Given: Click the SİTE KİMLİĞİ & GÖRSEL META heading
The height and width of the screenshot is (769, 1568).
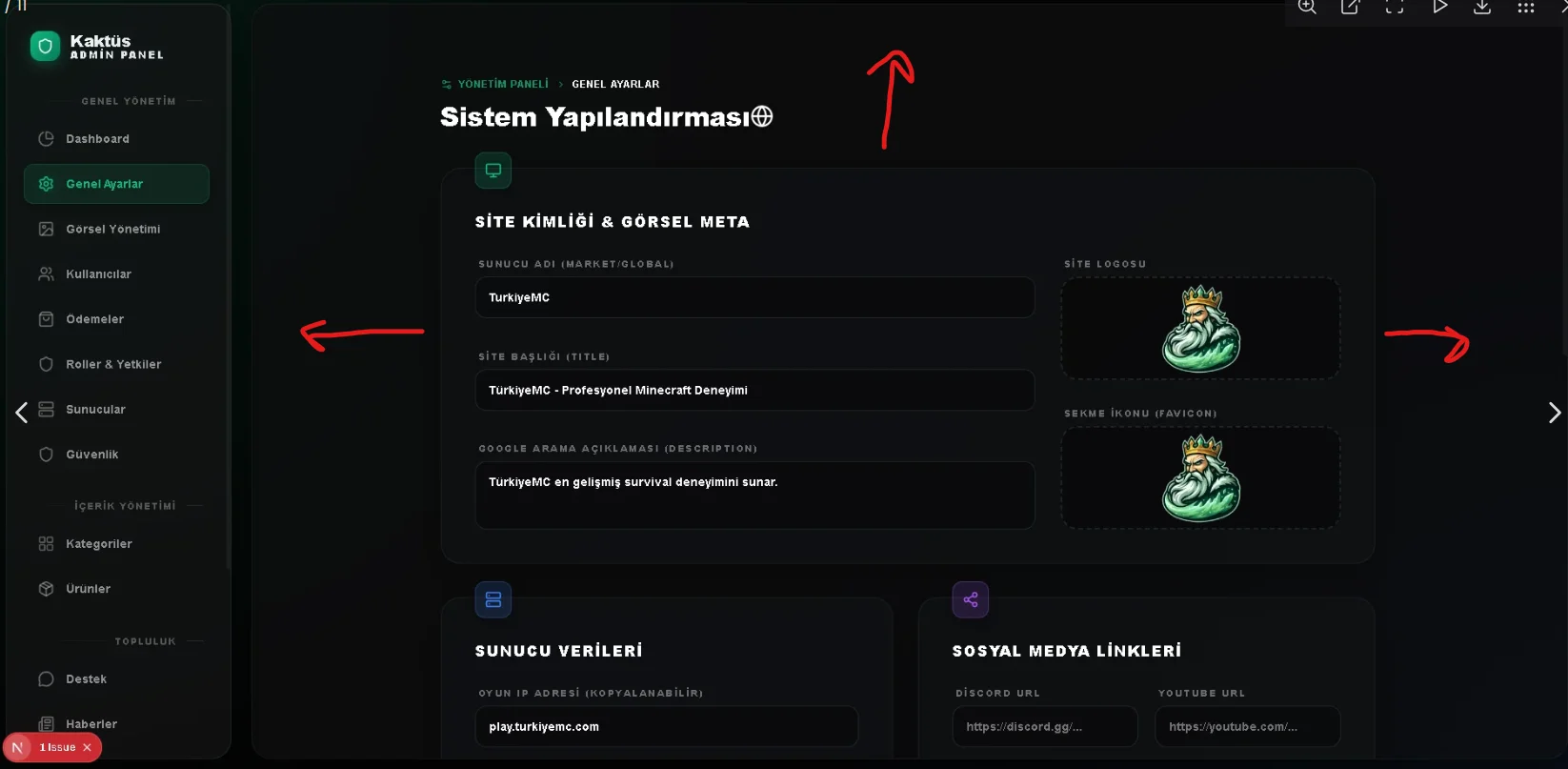Looking at the screenshot, I should click(x=613, y=222).
